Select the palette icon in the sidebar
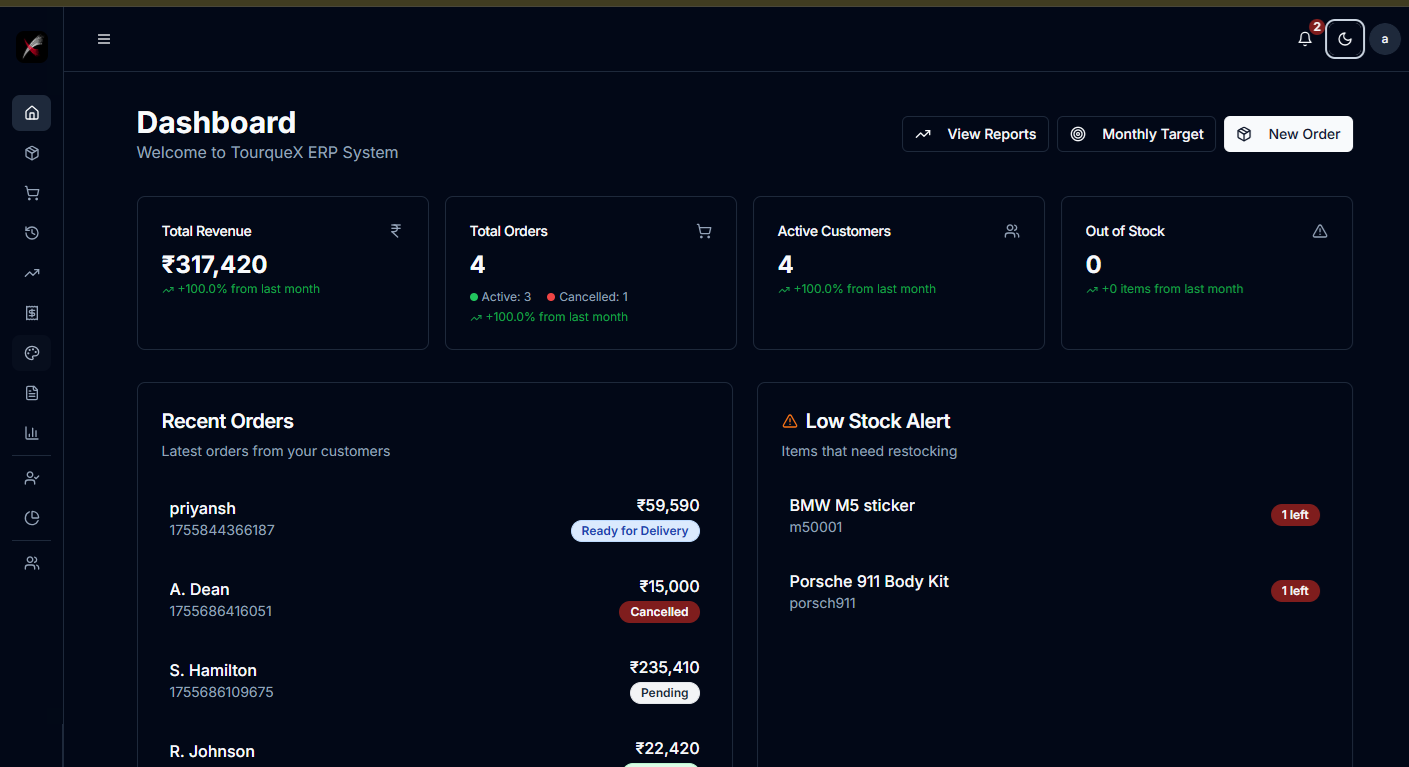 (x=32, y=353)
